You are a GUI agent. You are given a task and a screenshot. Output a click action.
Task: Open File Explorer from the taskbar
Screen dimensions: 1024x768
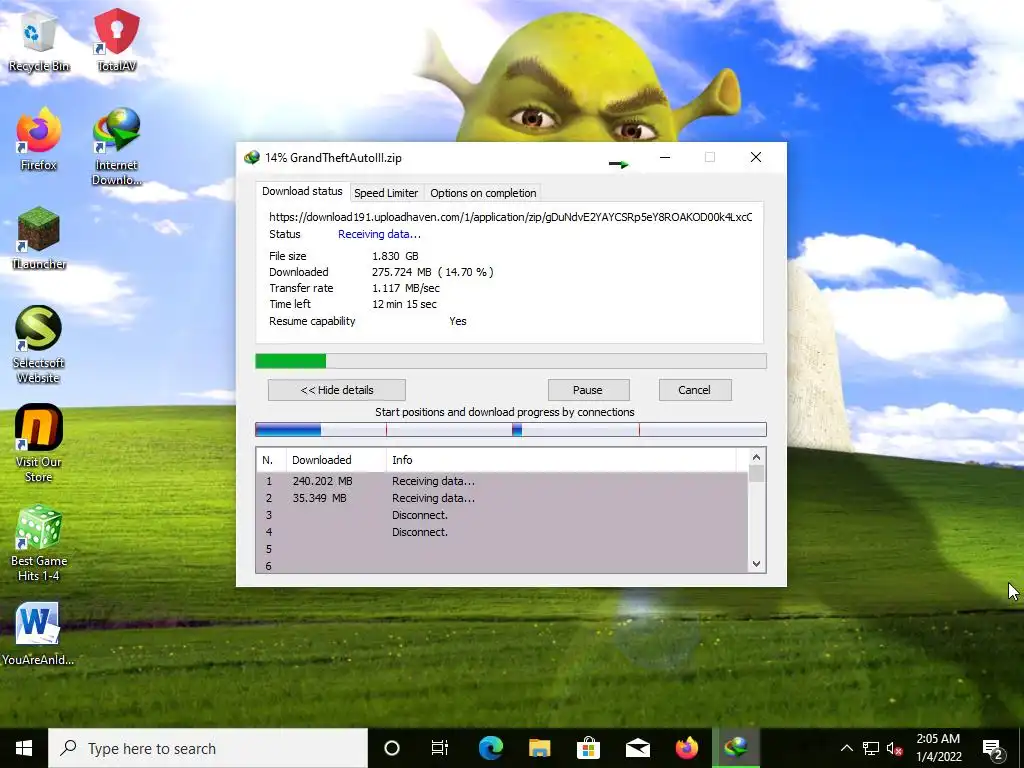point(539,748)
